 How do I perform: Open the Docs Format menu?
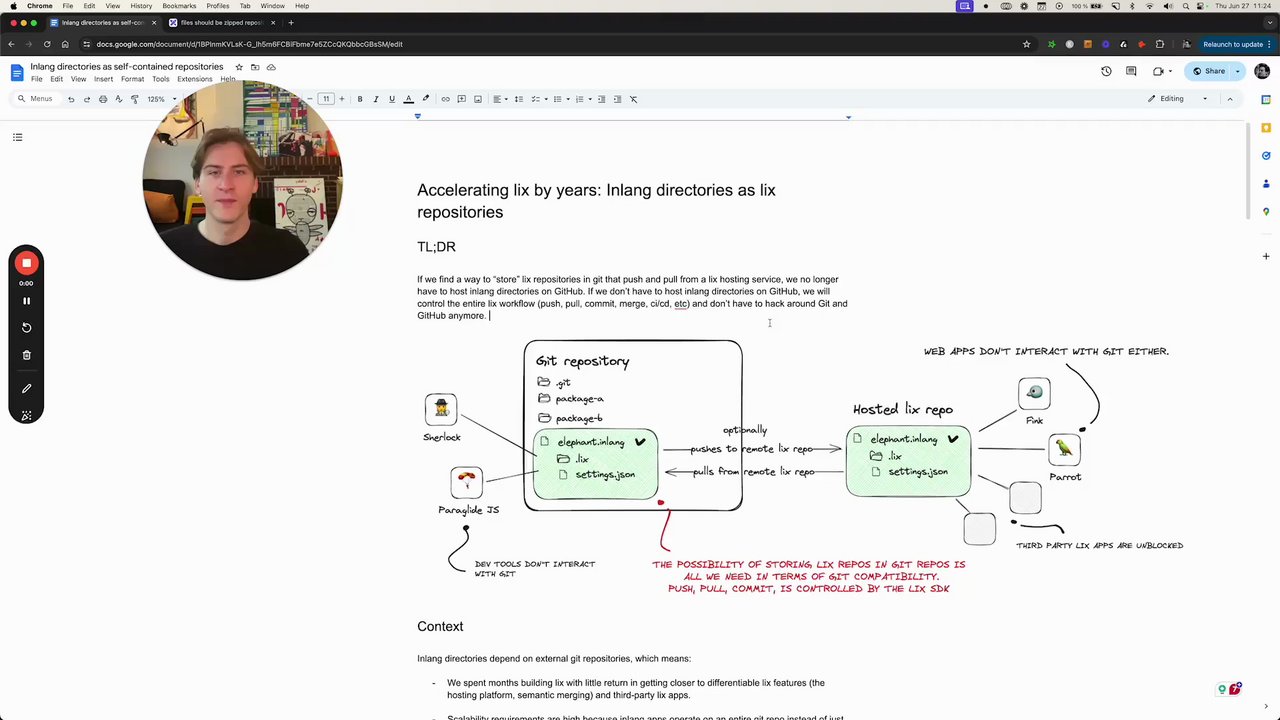point(132,79)
